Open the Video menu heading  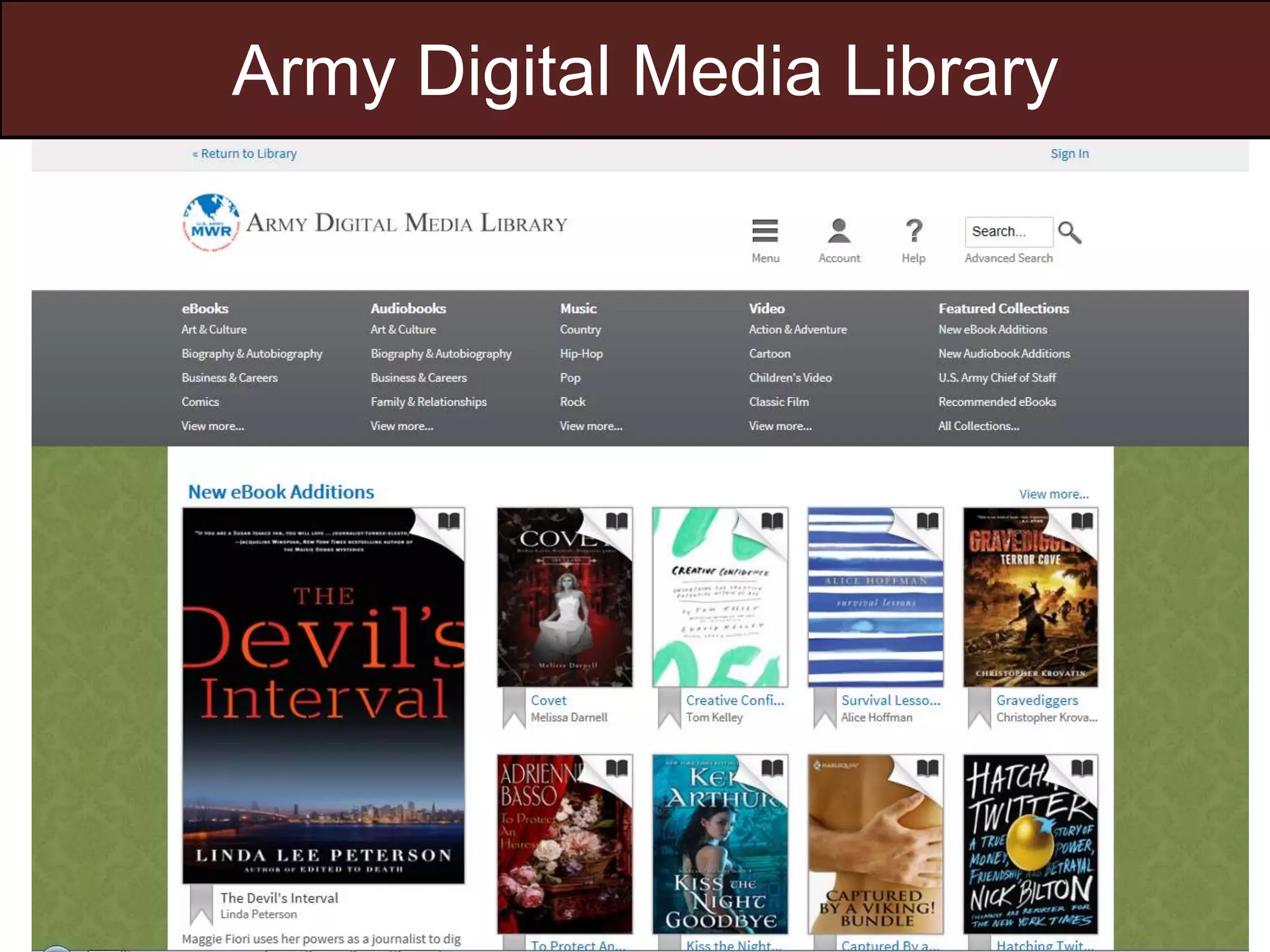766,308
